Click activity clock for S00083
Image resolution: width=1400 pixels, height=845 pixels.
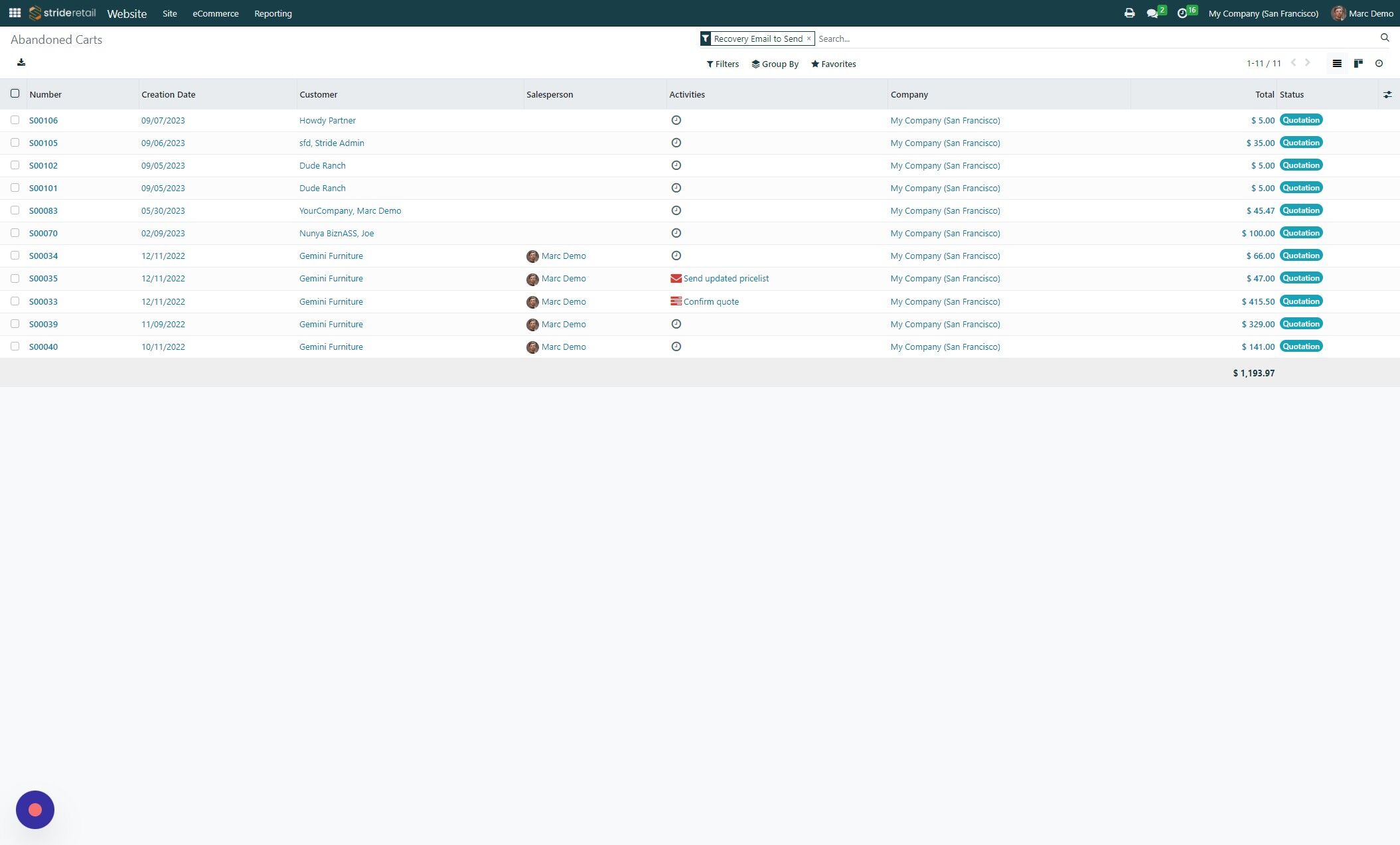click(x=676, y=210)
